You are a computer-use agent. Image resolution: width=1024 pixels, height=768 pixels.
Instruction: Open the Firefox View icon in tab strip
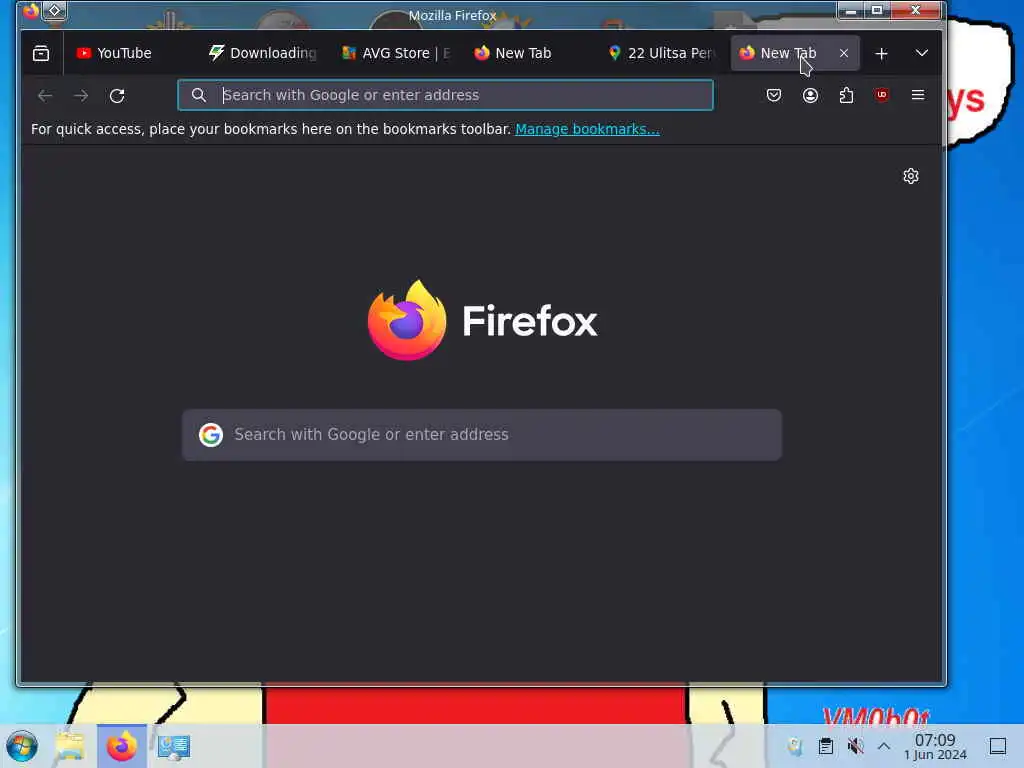pos(40,53)
